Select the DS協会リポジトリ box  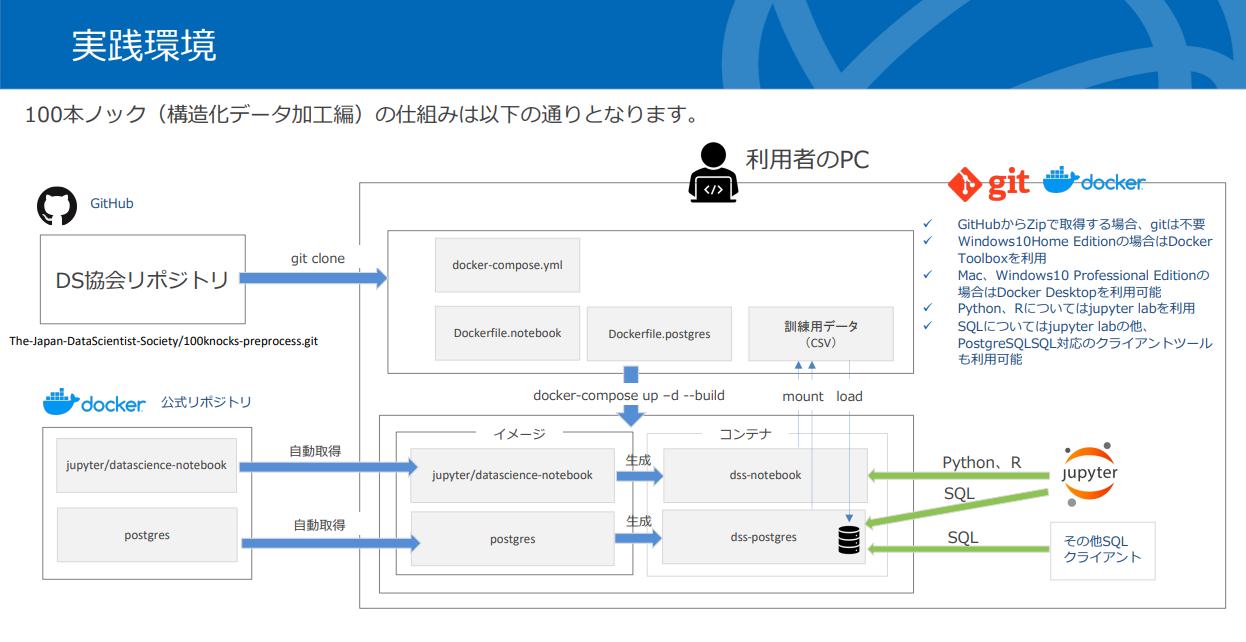(x=142, y=280)
